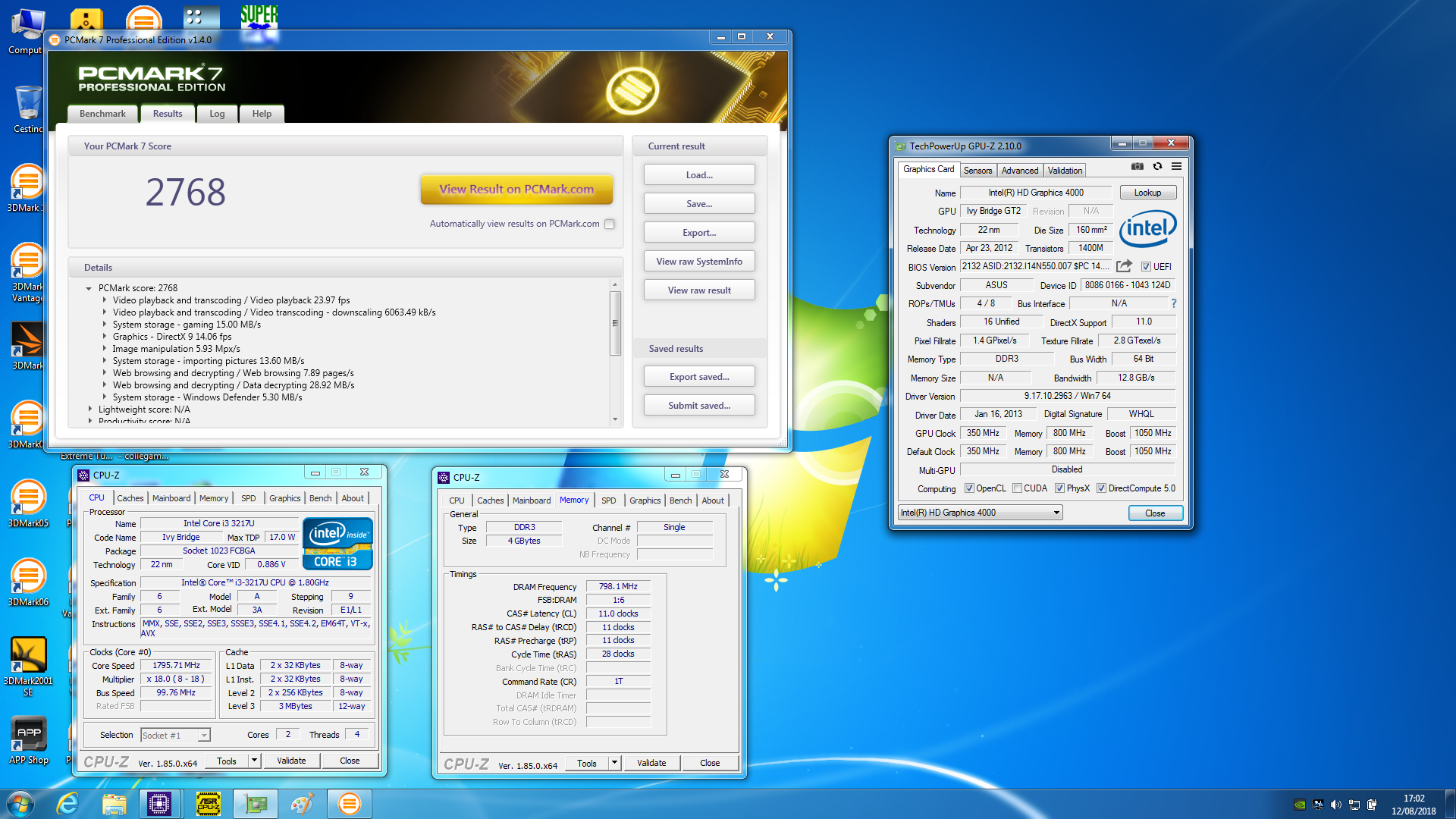Image resolution: width=1456 pixels, height=819 pixels.
Task: Click the Intel logo in GPU-Z
Action: click(1147, 228)
